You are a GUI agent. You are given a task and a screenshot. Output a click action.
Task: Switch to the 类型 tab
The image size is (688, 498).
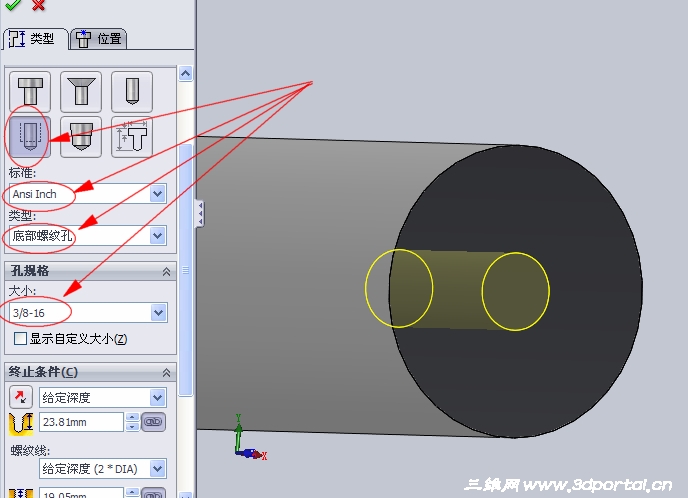pos(34,39)
